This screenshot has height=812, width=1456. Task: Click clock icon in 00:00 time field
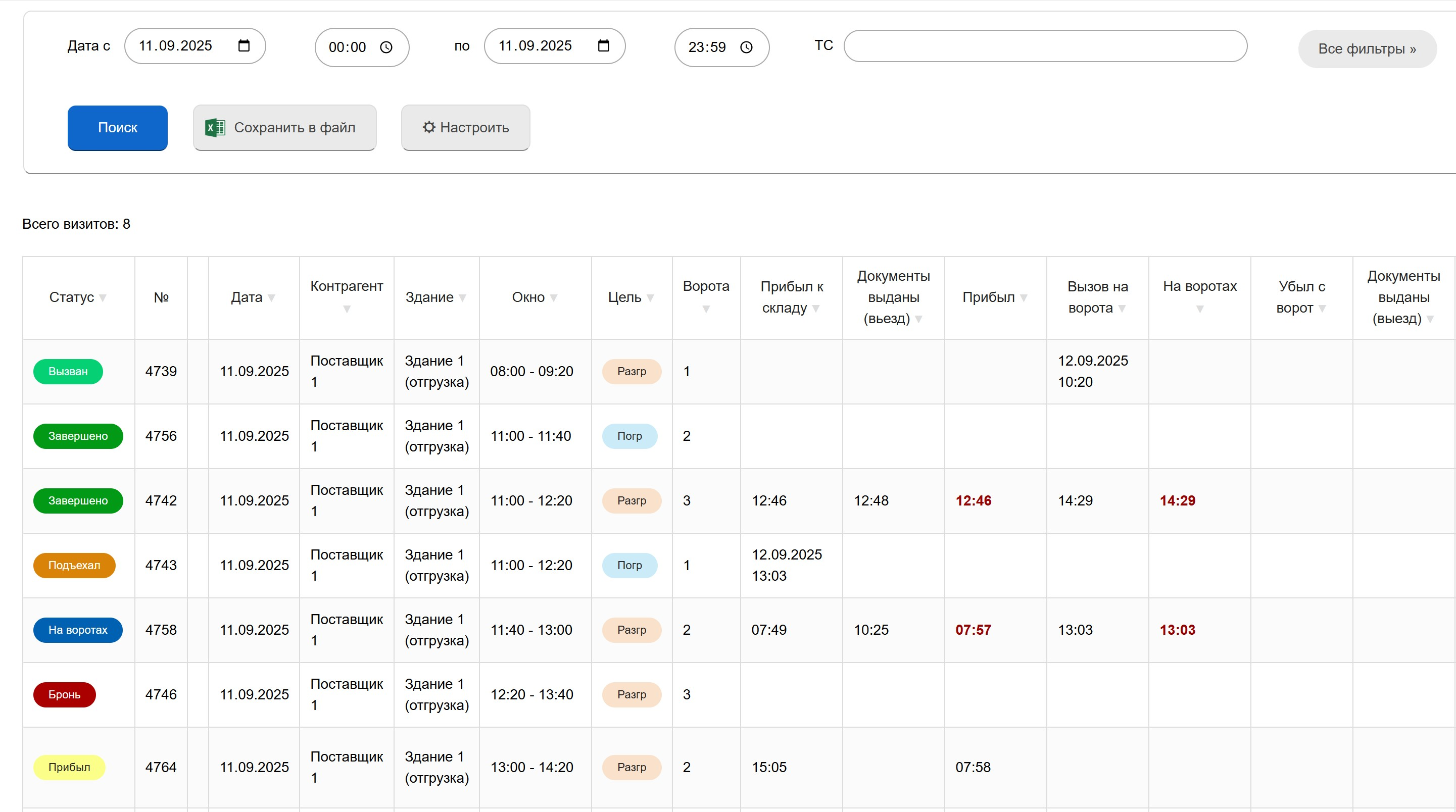[x=386, y=47]
